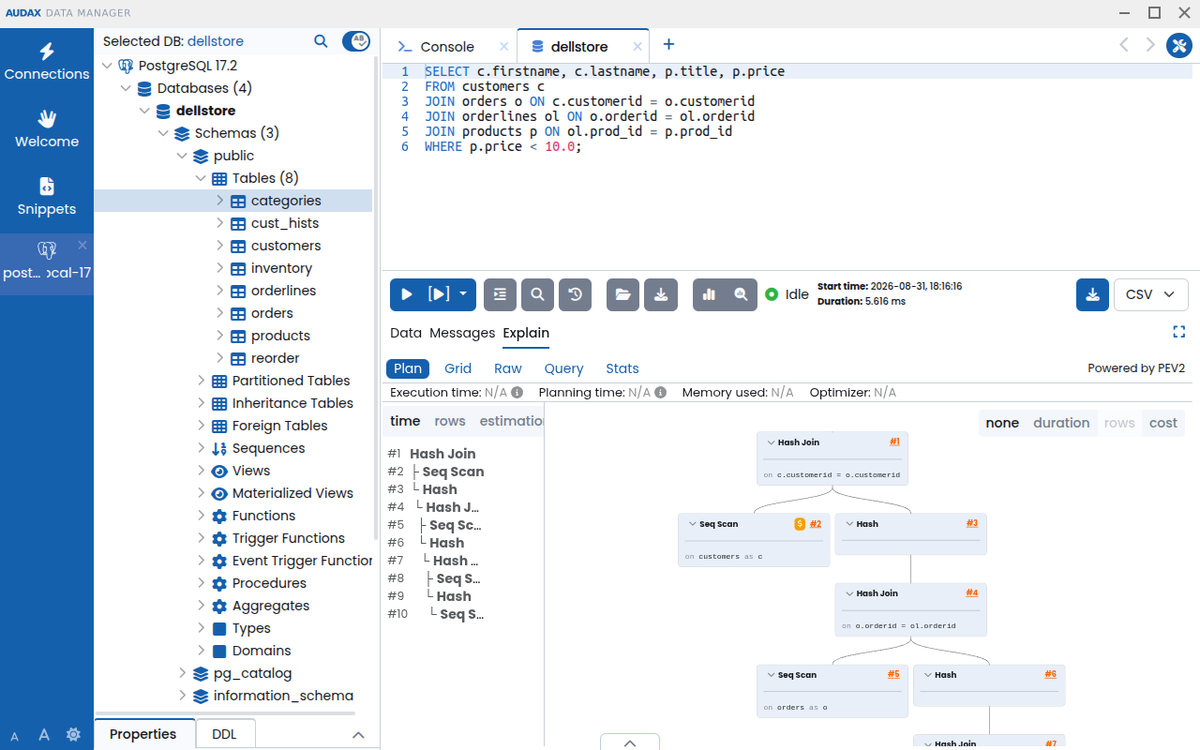
Task: Click the tree panel vertical scrollbar
Action: (x=376, y=300)
